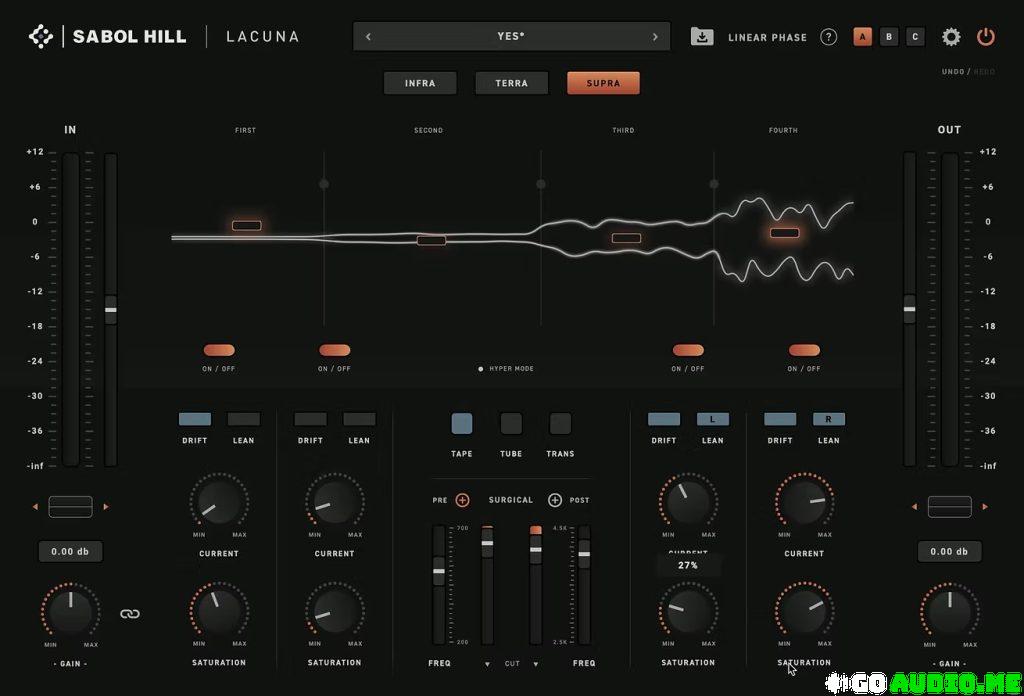Toggle LEAN on the first band
Screen dimensions: 1024x696
click(244, 419)
